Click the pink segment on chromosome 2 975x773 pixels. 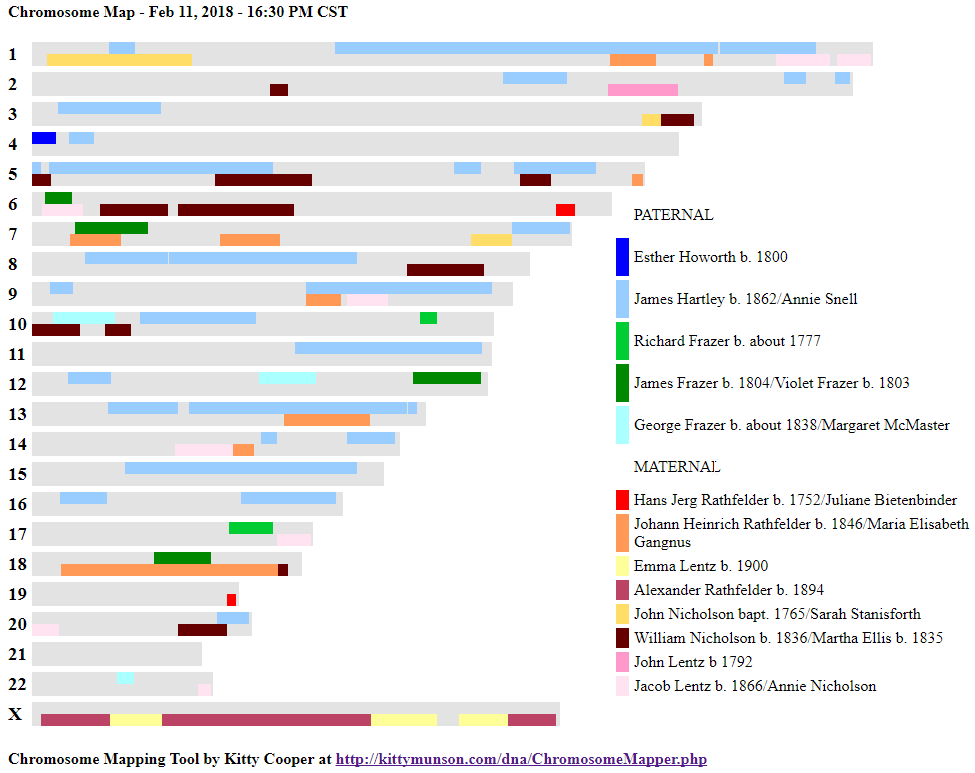pyautogui.click(x=642, y=90)
